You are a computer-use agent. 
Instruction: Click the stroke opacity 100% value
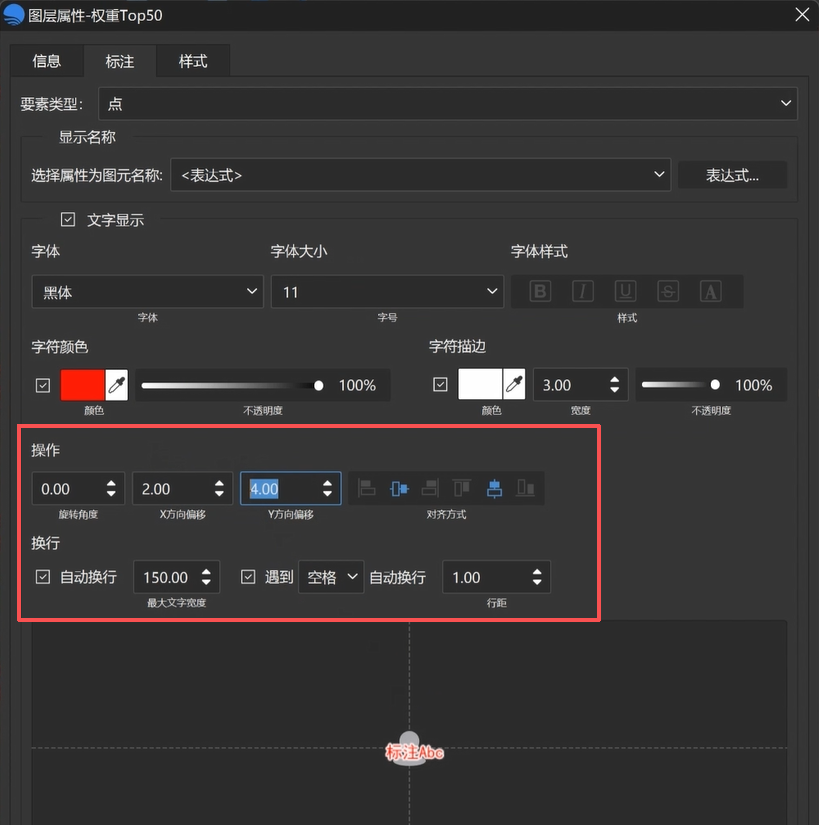[753, 385]
